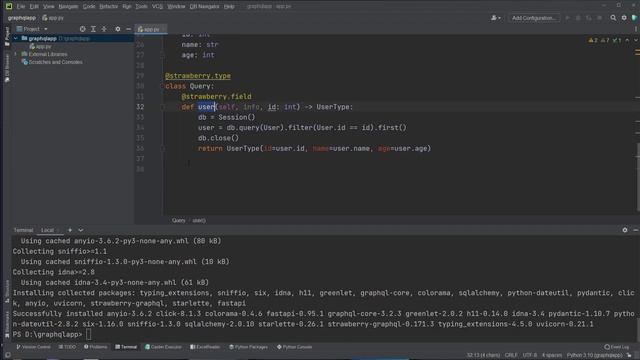Click the terminal prompt input area
This screenshot has height=360, width=640.
pyautogui.click(x=89, y=335)
